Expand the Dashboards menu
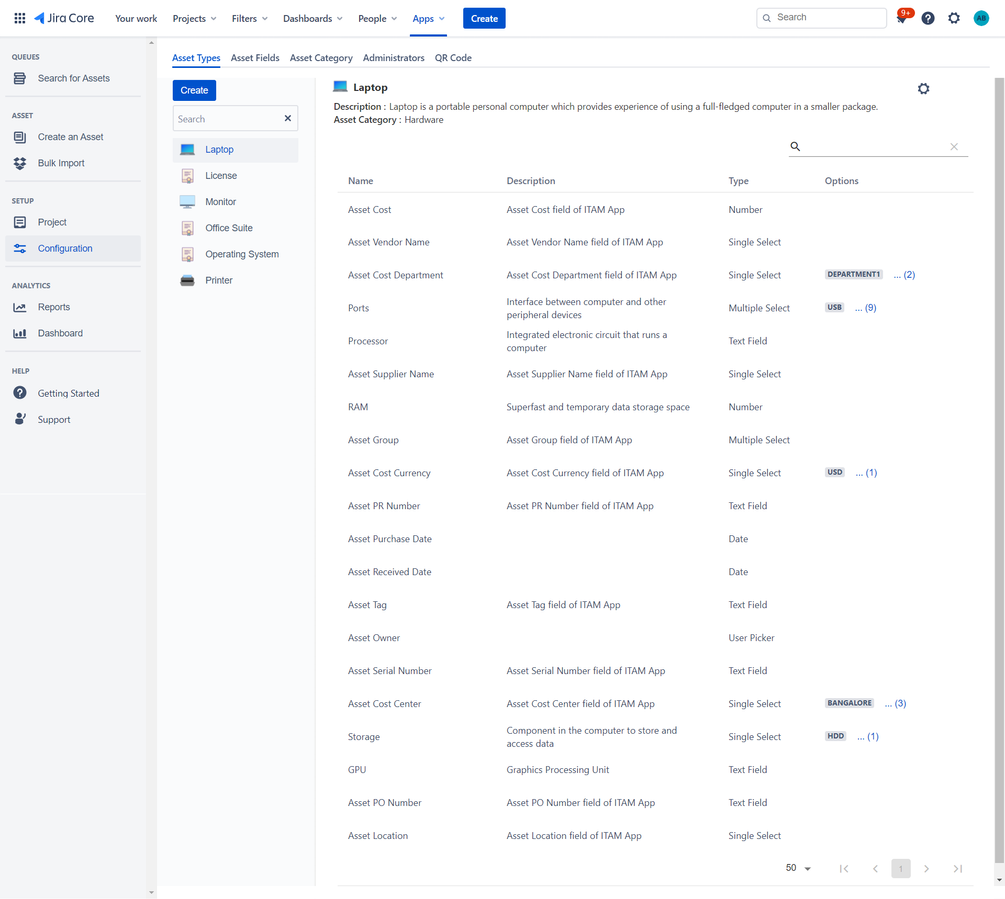The width and height of the screenshot is (1005, 899). tap(313, 19)
